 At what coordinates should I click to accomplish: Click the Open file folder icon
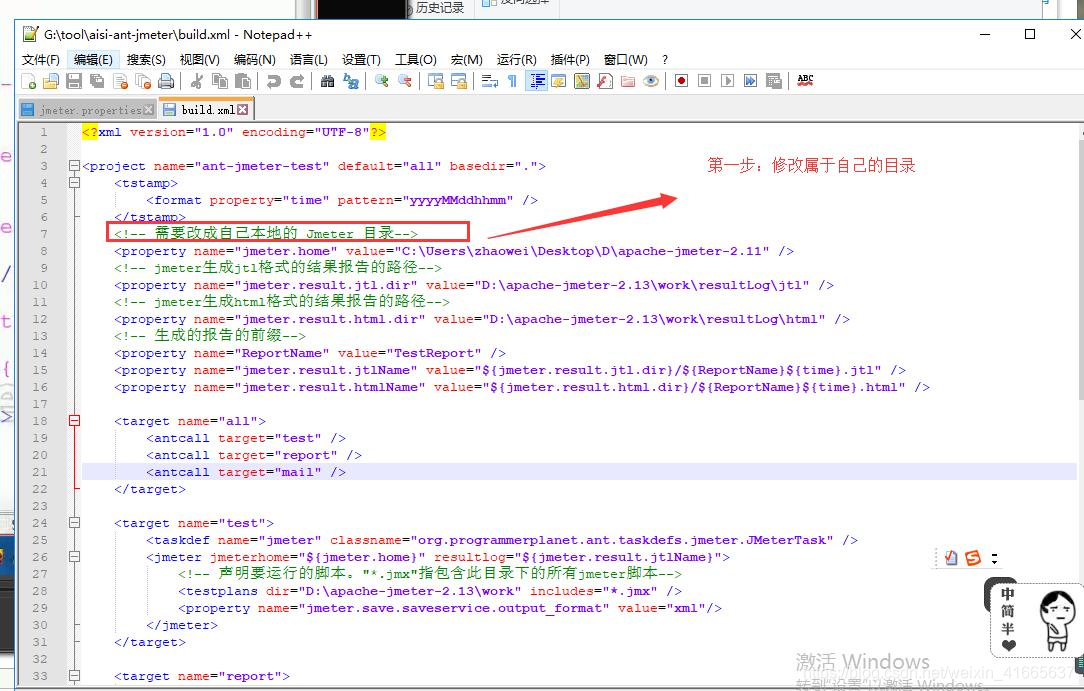[x=51, y=82]
